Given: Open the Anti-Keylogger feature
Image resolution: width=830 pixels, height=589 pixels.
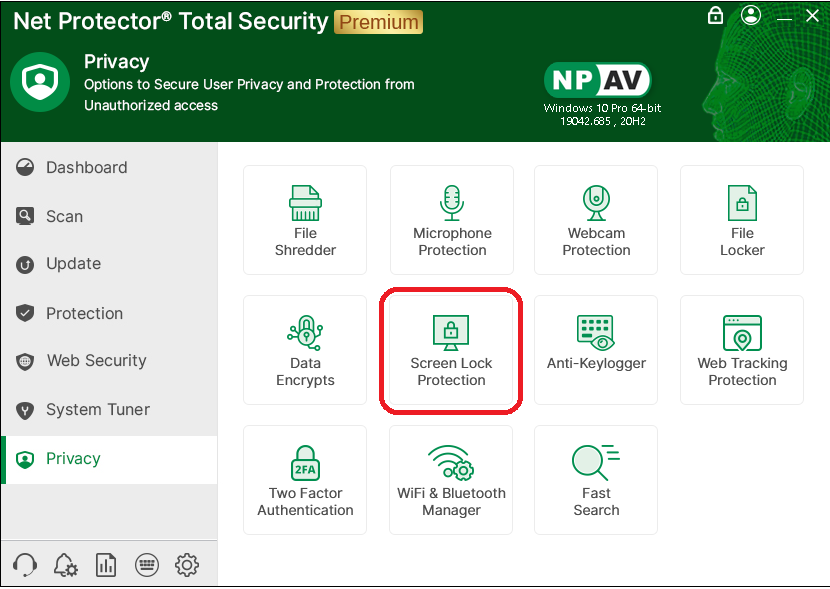Looking at the screenshot, I should pos(596,350).
